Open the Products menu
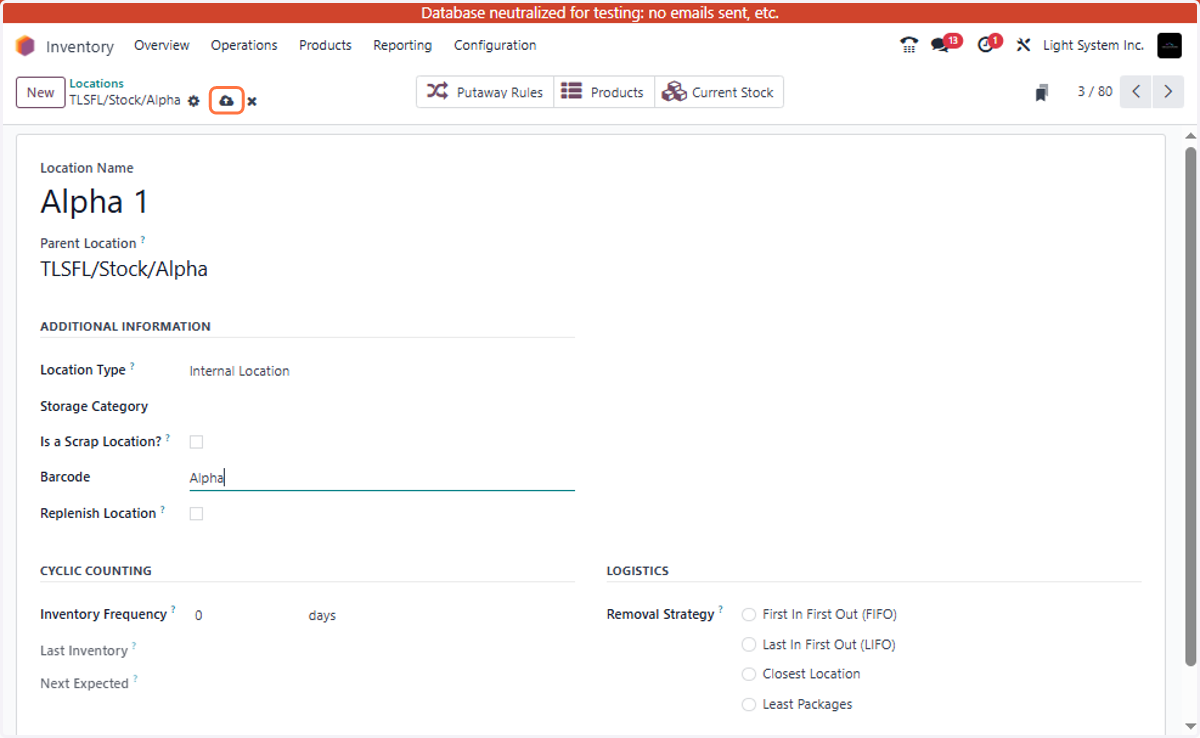Viewport: 1200px width, 738px height. (x=325, y=45)
